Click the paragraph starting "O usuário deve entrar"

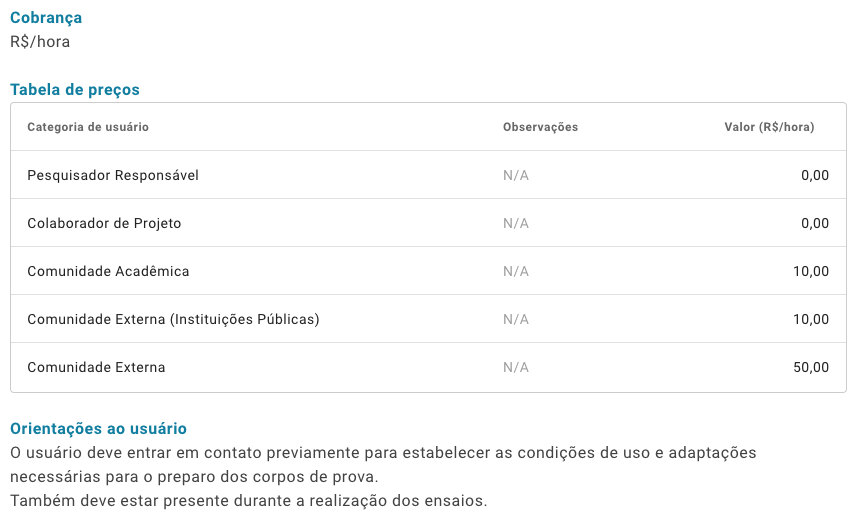[383, 465]
